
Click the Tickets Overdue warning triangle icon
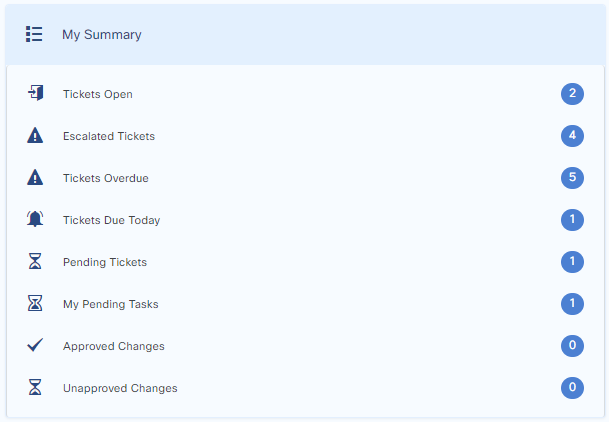35,178
